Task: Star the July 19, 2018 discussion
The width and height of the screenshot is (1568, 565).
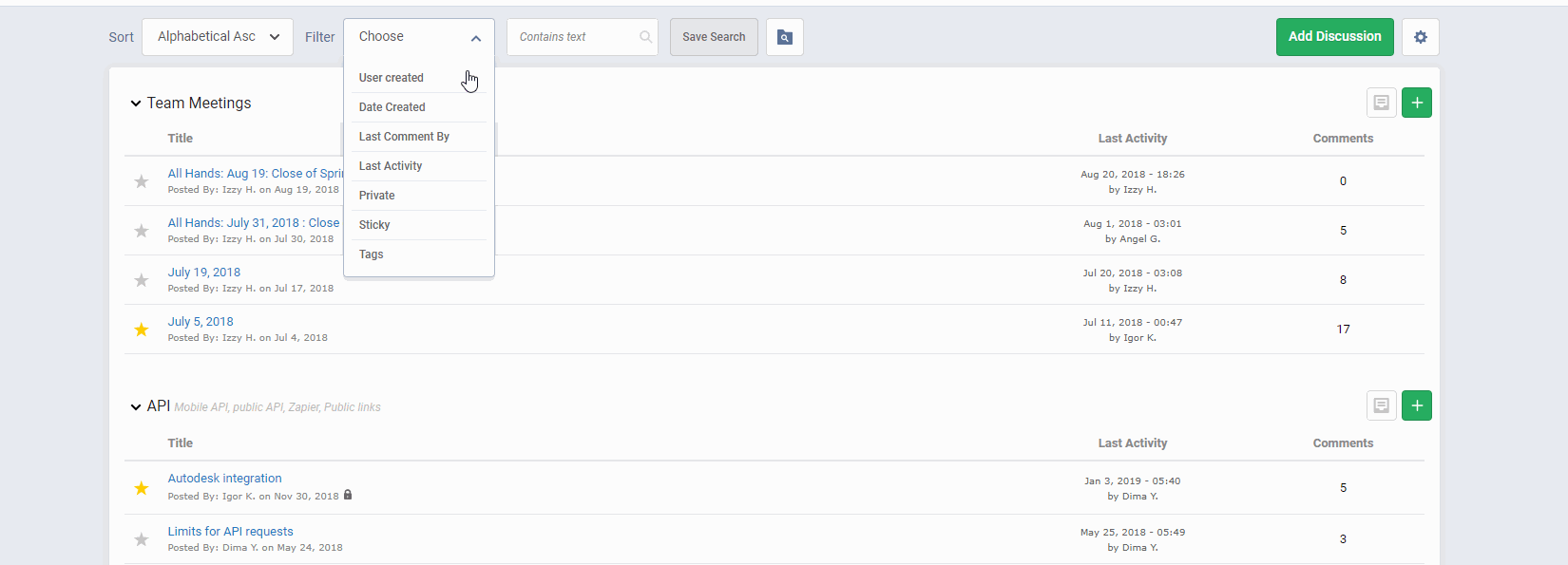Action: tap(142, 280)
